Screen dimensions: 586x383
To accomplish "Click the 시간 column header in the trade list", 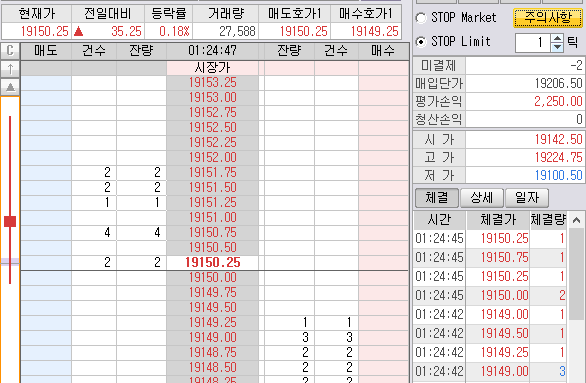I will pyautogui.click(x=440, y=220).
